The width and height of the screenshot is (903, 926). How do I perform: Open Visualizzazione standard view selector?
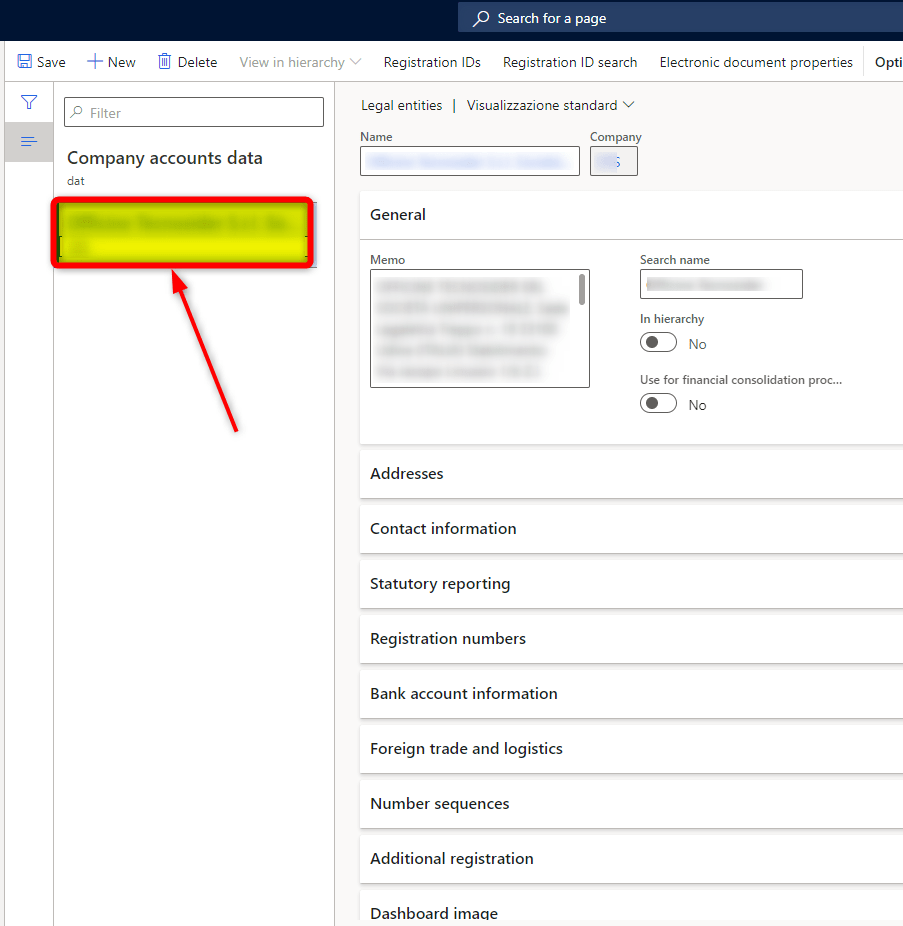pos(550,105)
